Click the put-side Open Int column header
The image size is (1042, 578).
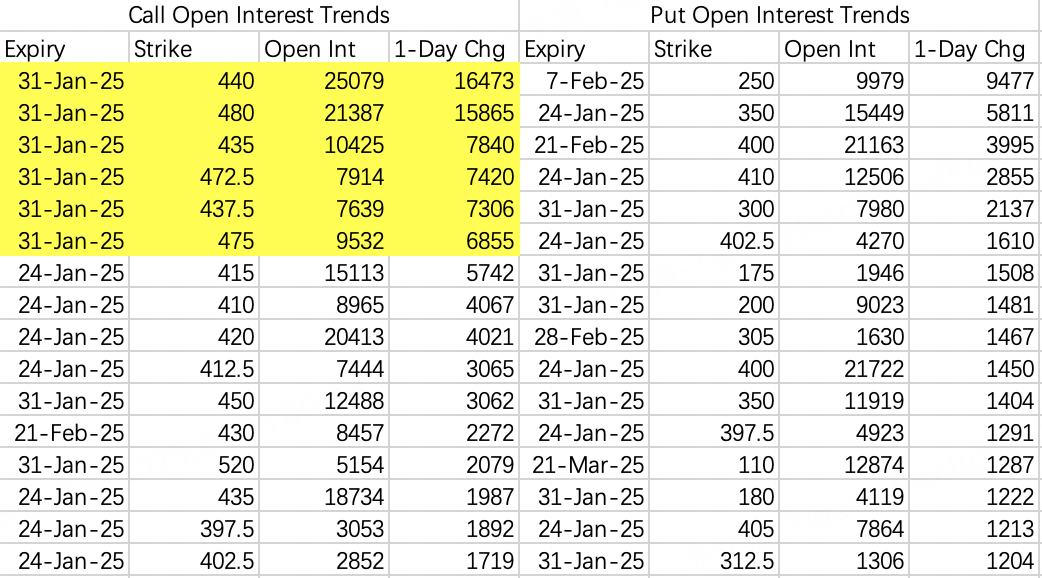(x=843, y=48)
